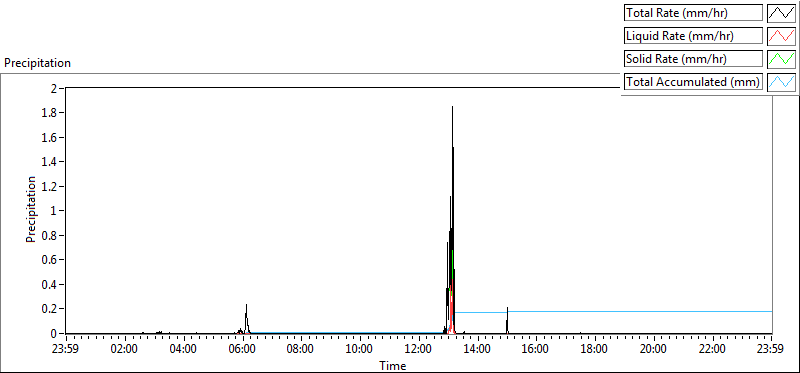The width and height of the screenshot is (800, 373).
Task: Click the 1 value on the Y axis
Action: [x=55, y=211]
